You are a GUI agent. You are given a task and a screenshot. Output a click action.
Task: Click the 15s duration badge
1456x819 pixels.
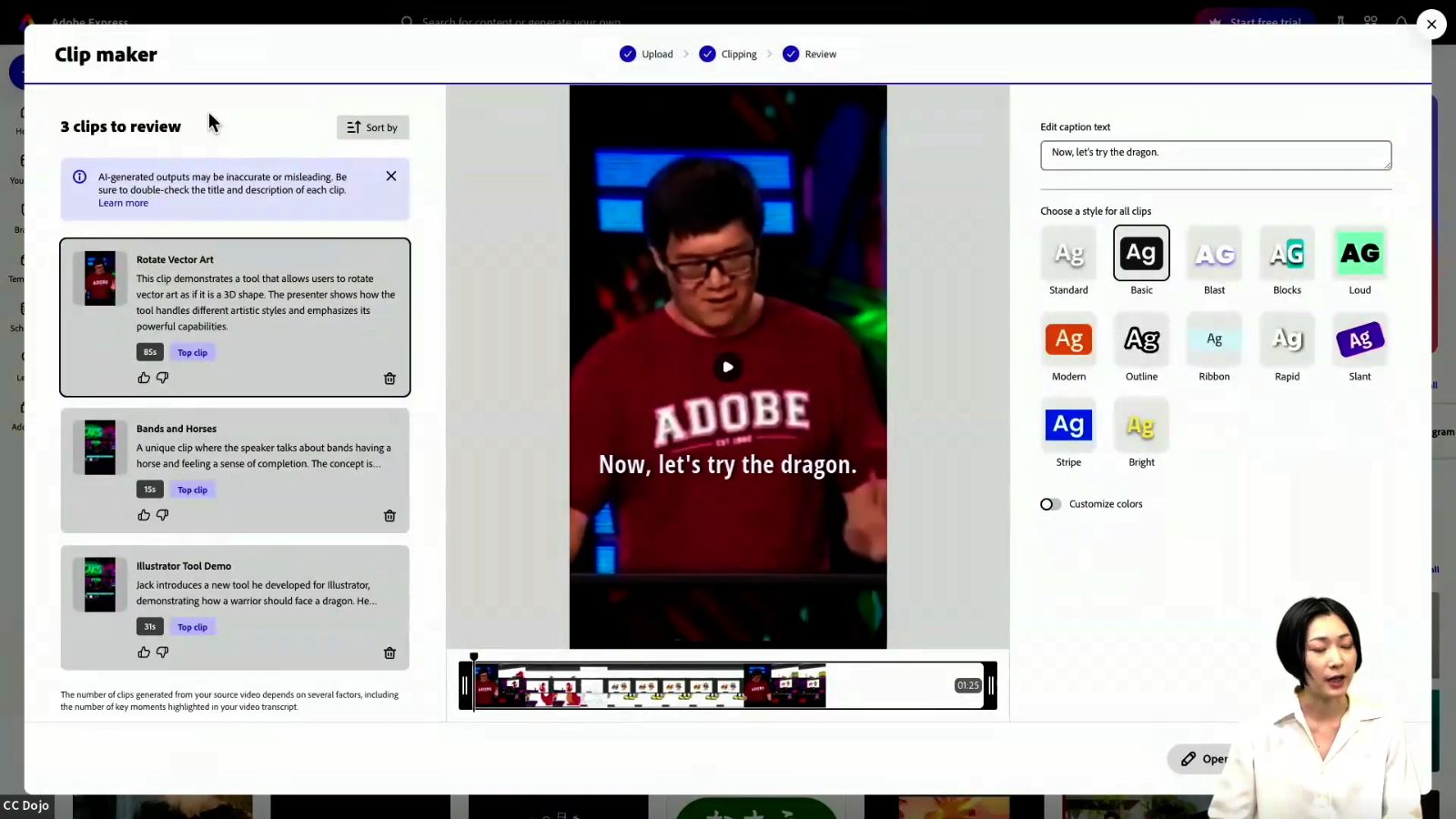pos(150,490)
